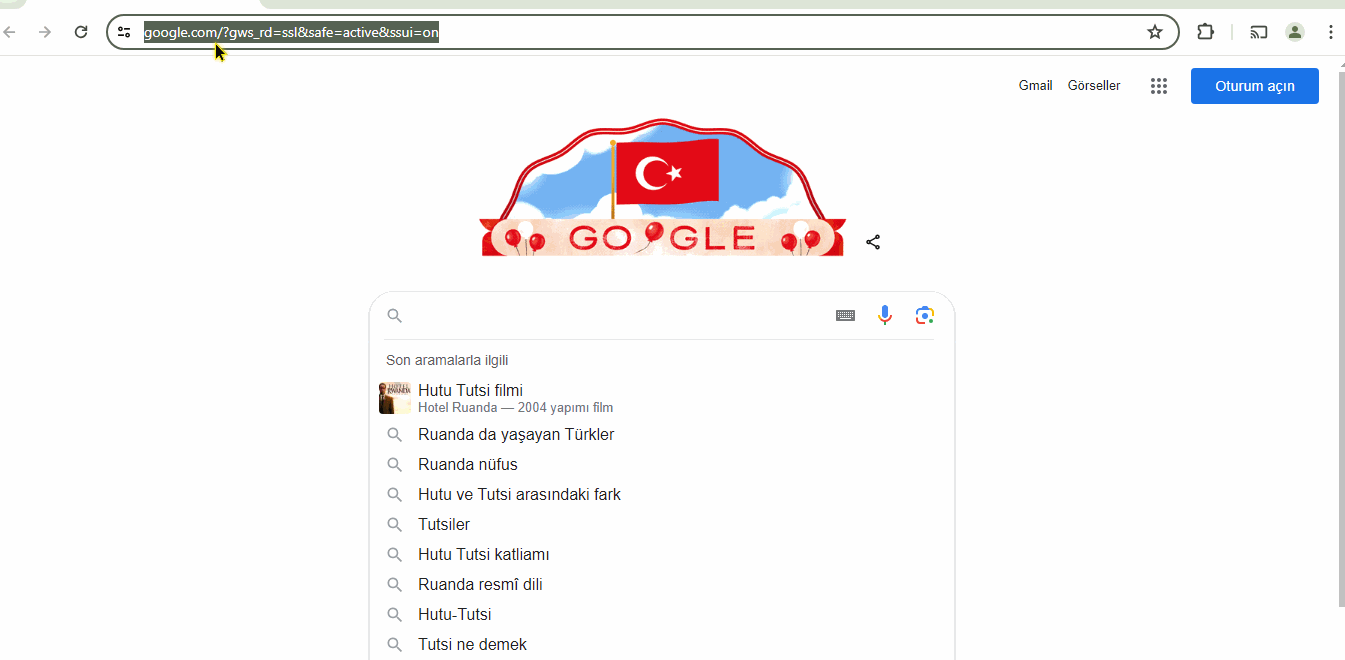Click the magnifier beside Ruanda nüfus

coord(395,465)
